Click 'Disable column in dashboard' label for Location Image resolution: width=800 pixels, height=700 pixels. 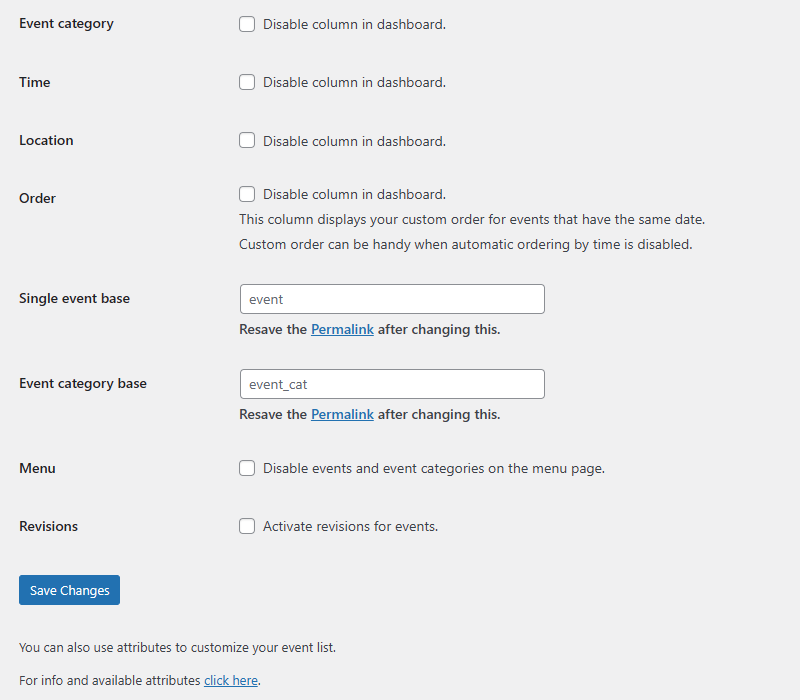click(x=354, y=141)
